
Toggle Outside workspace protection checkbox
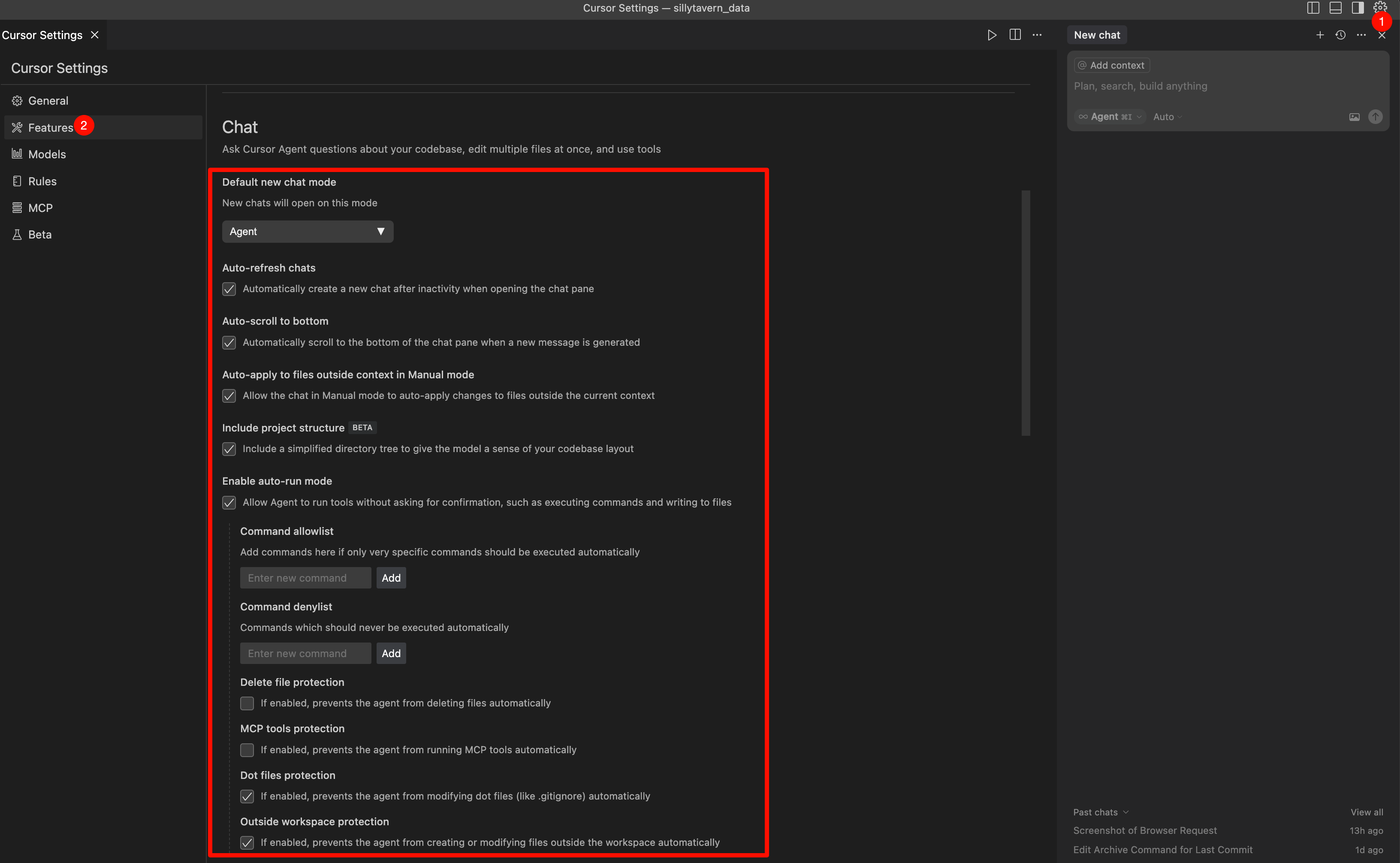click(x=247, y=842)
